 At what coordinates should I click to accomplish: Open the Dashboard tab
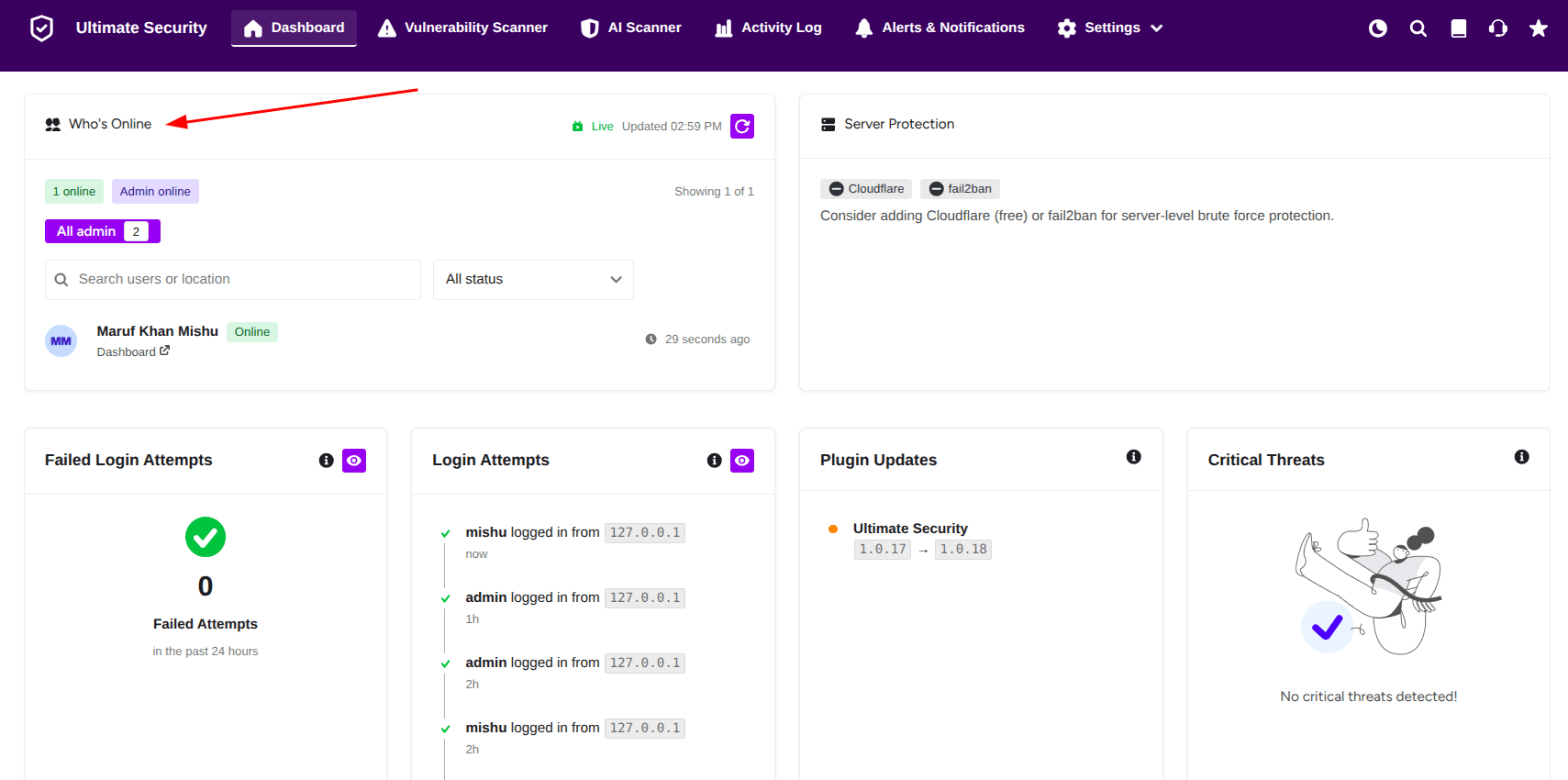point(294,28)
